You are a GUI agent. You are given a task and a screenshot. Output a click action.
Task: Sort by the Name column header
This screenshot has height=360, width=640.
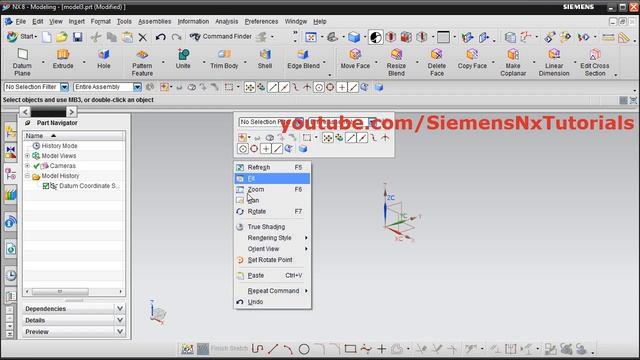[x=73, y=136]
